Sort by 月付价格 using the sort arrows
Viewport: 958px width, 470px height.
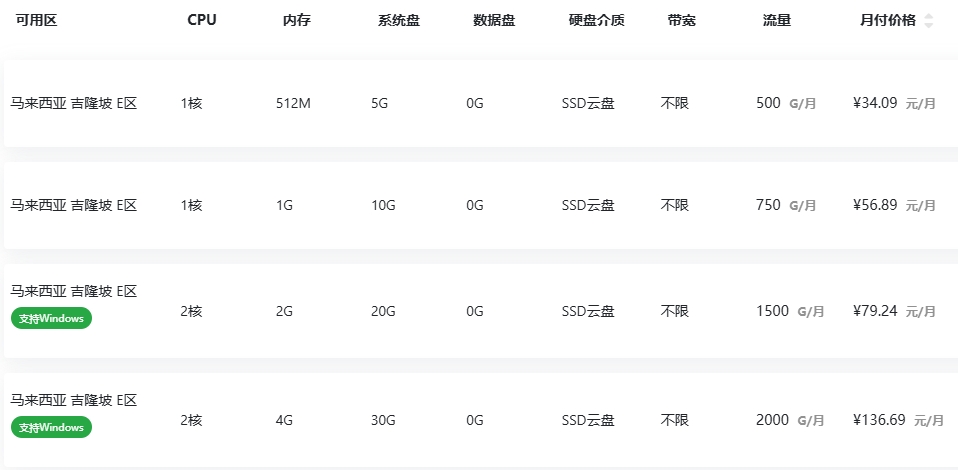click(929, 21)
